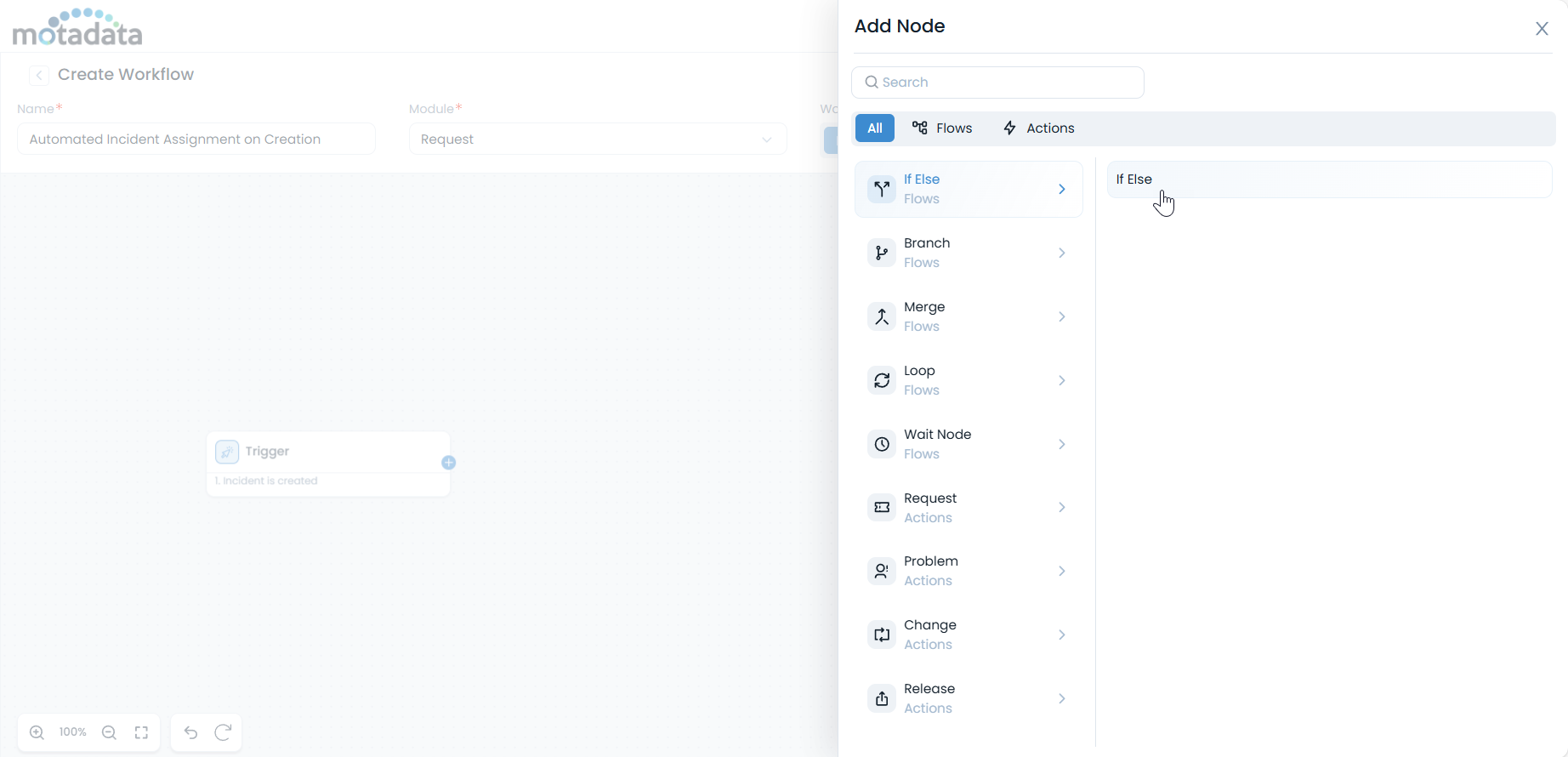Click the Branch flow icon
Viewport: 1568px width, 757px height.
click(882, 253)
